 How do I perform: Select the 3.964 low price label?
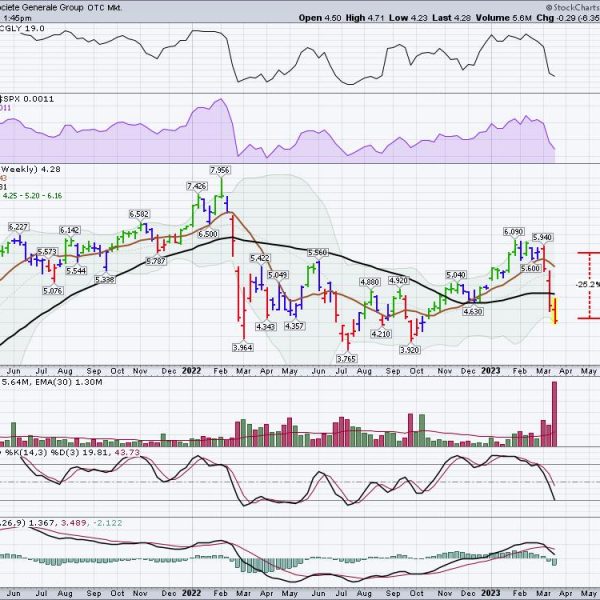click(x=243, y=348)
